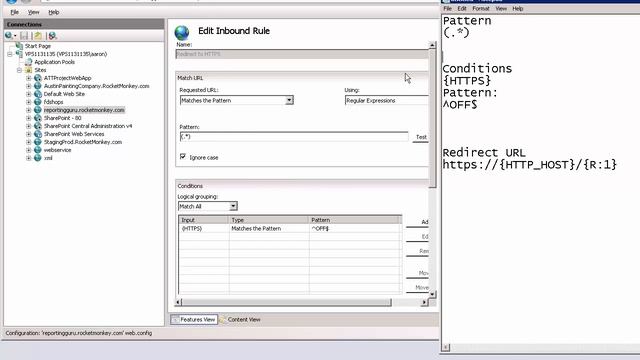The width and height of the screenshot is (640, 360).
Task: Expand the StagingProd.RocketMonkey.com node
Action: point(29,142)
